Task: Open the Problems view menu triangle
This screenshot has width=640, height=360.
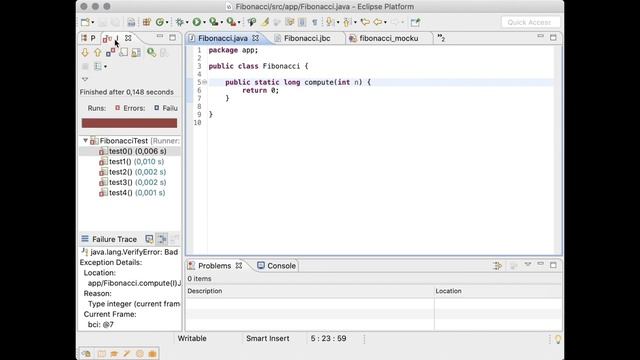Action: pos(528,265)
